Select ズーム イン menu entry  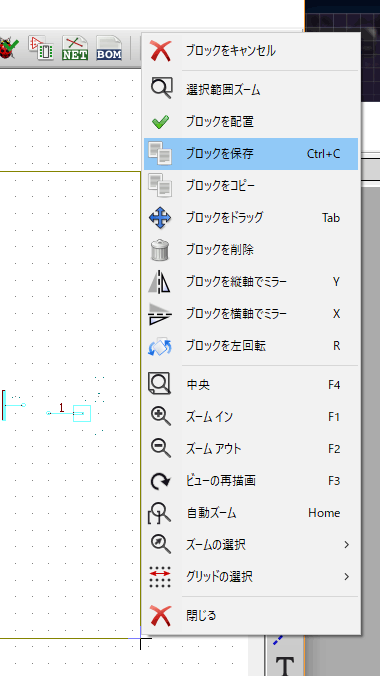click(251, 417)
